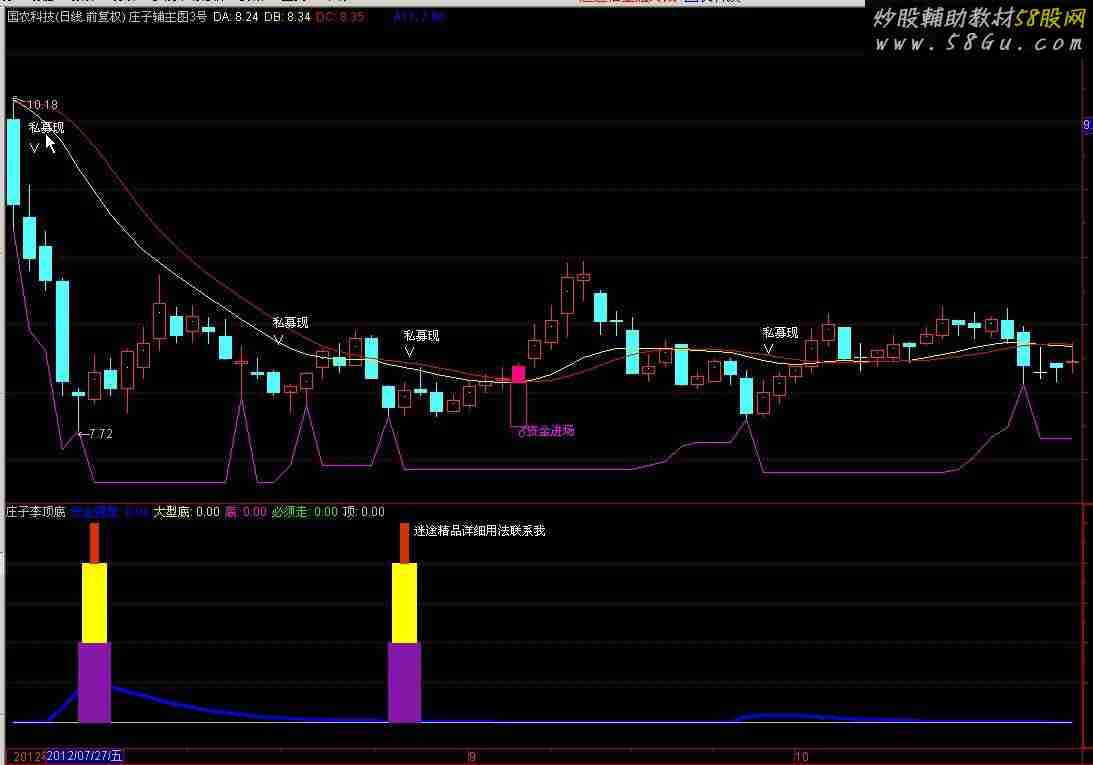The width and height of the screenshot is (1093, 765).
Task: Click the sub-chart indicator name 庄子李顶底
Action: (36, 512)
